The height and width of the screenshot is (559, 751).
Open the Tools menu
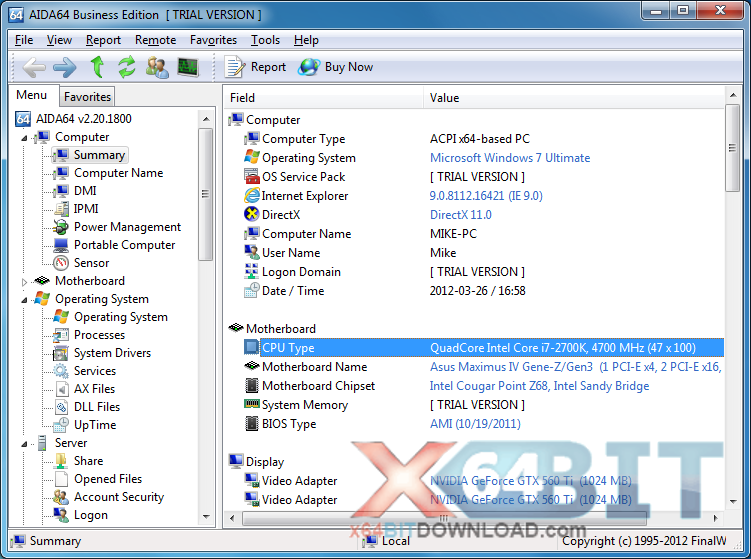pos(266,40)
